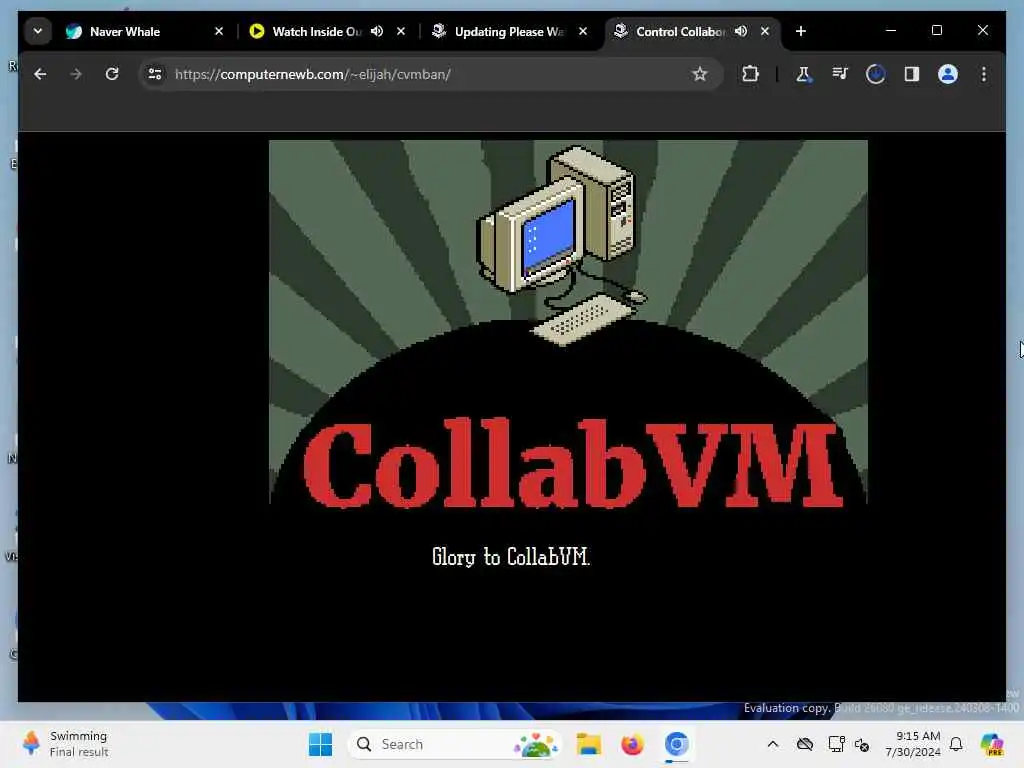
Task: Open the tab search dropdown arrow
Action: click(x=38, y=31)
